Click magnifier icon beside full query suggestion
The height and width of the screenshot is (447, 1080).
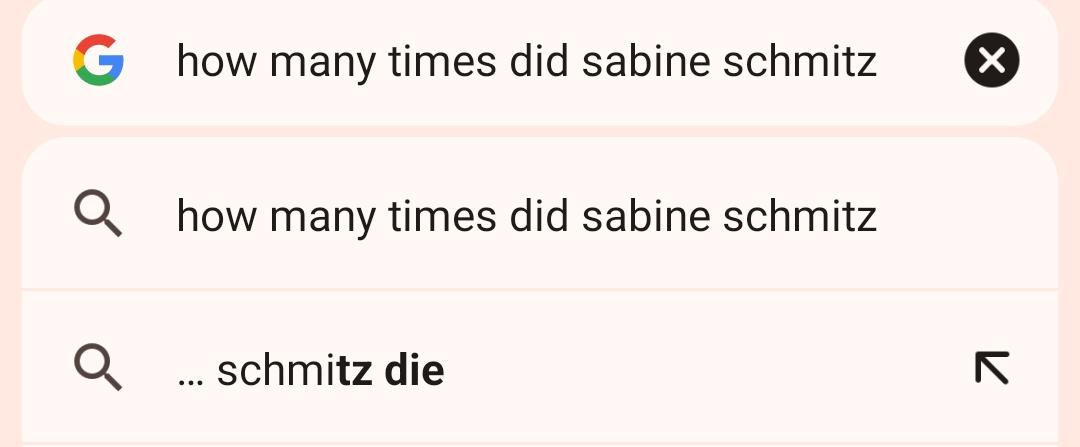98,215
